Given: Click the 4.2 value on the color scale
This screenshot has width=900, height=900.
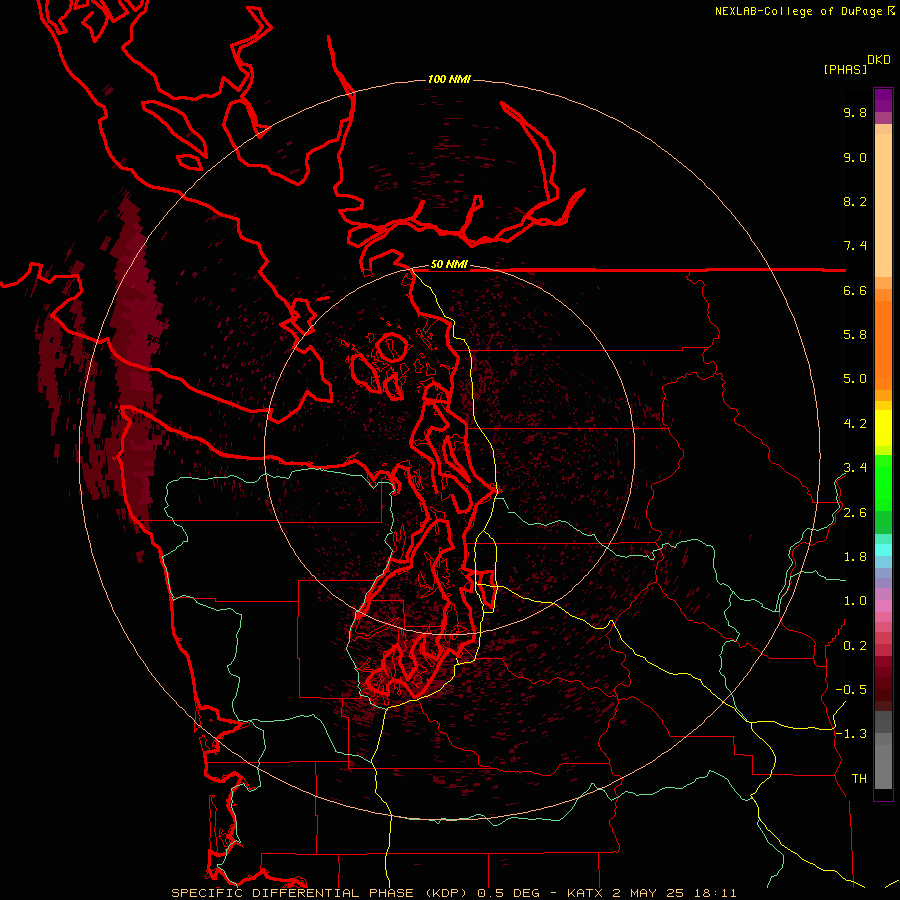Looking at the screenshot, I should [855, 424].
